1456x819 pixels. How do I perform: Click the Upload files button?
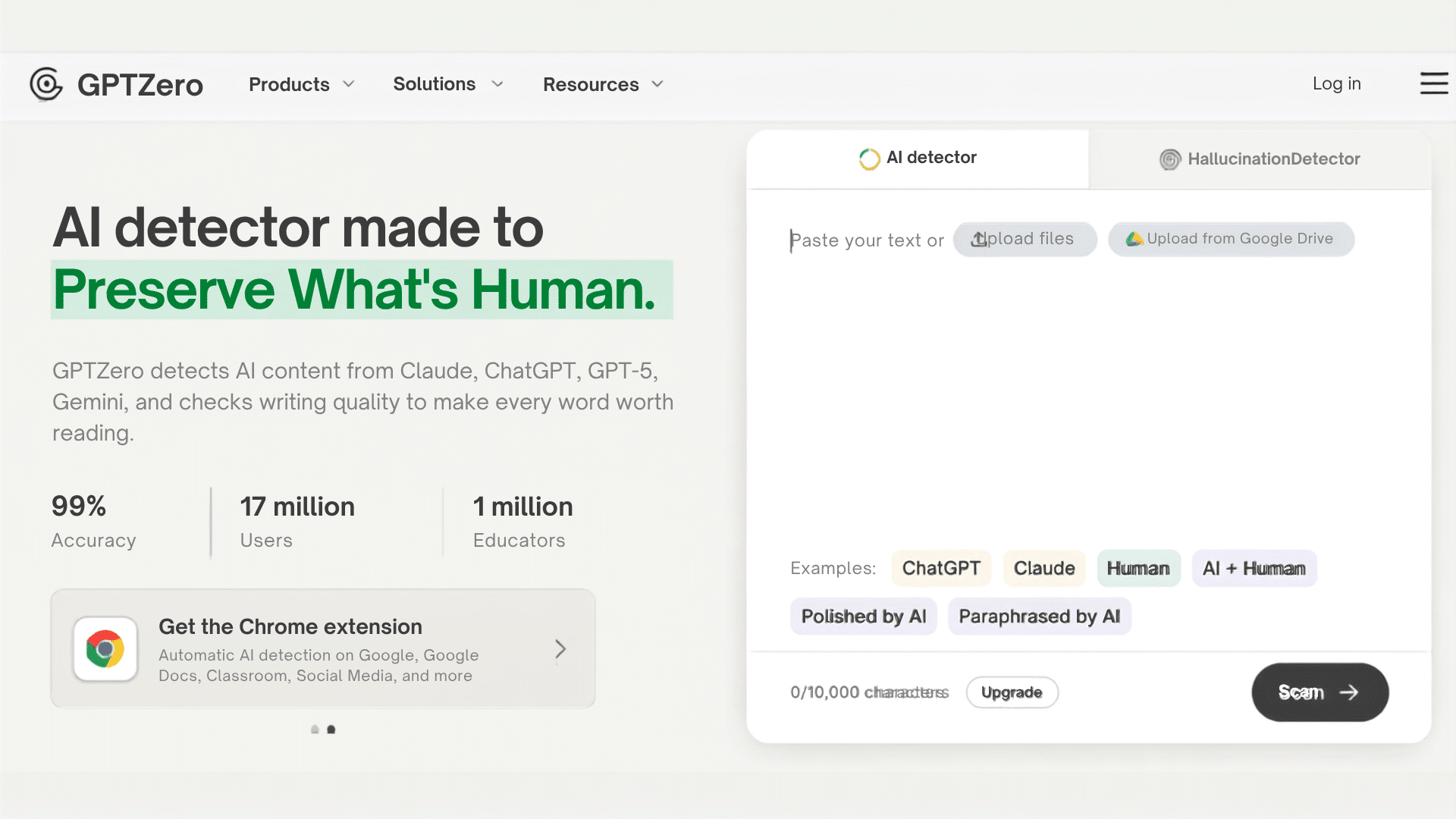pos(1025,239)
